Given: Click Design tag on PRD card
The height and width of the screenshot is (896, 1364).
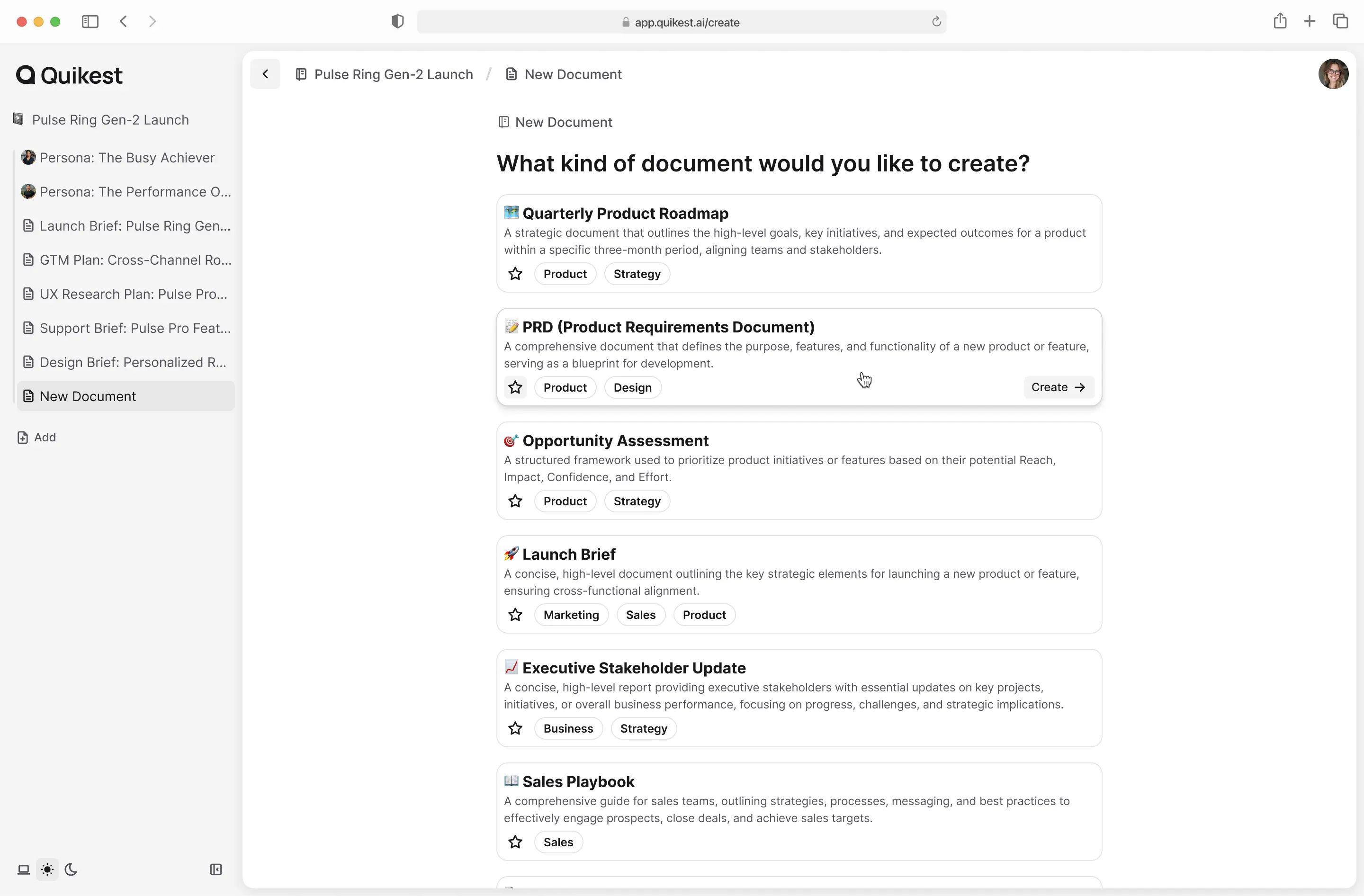Looking at the screenshot, I should (x=632, y=388).
